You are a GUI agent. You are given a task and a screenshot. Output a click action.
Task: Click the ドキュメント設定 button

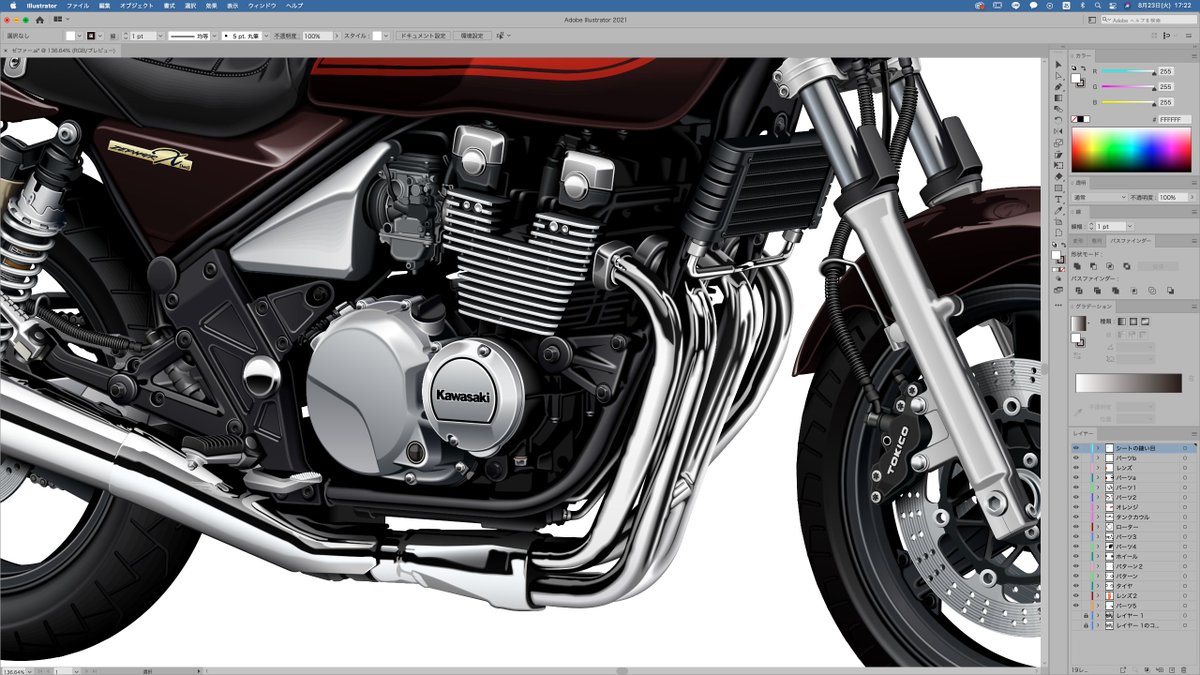tap(424, 35)
